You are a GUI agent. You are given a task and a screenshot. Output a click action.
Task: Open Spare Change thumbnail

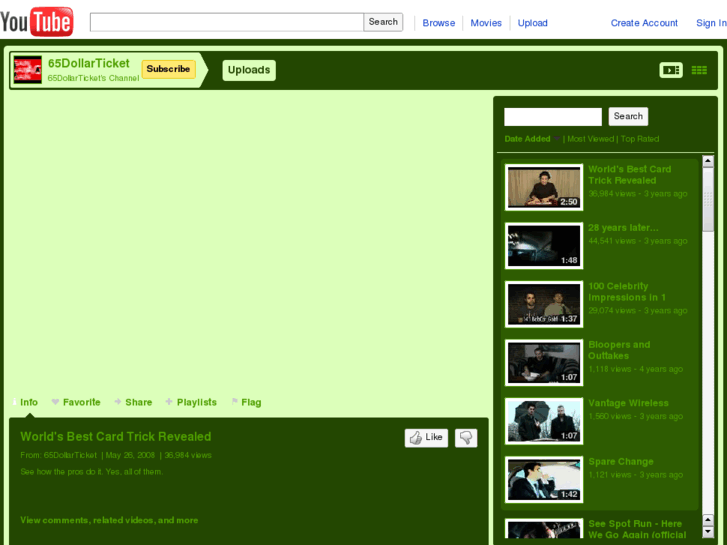pos(544,479)
